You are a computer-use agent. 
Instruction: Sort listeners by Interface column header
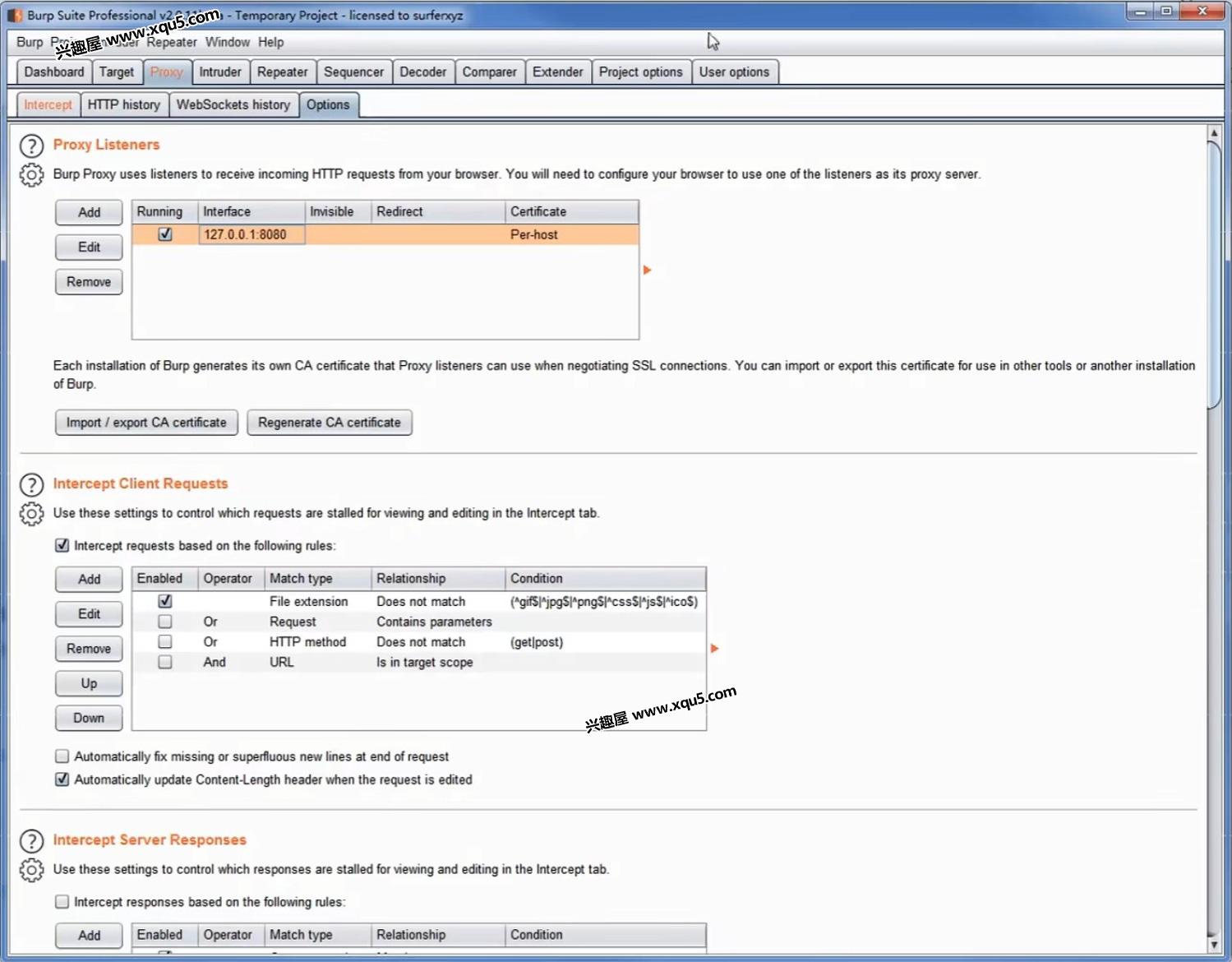click(x=251, y=211)
